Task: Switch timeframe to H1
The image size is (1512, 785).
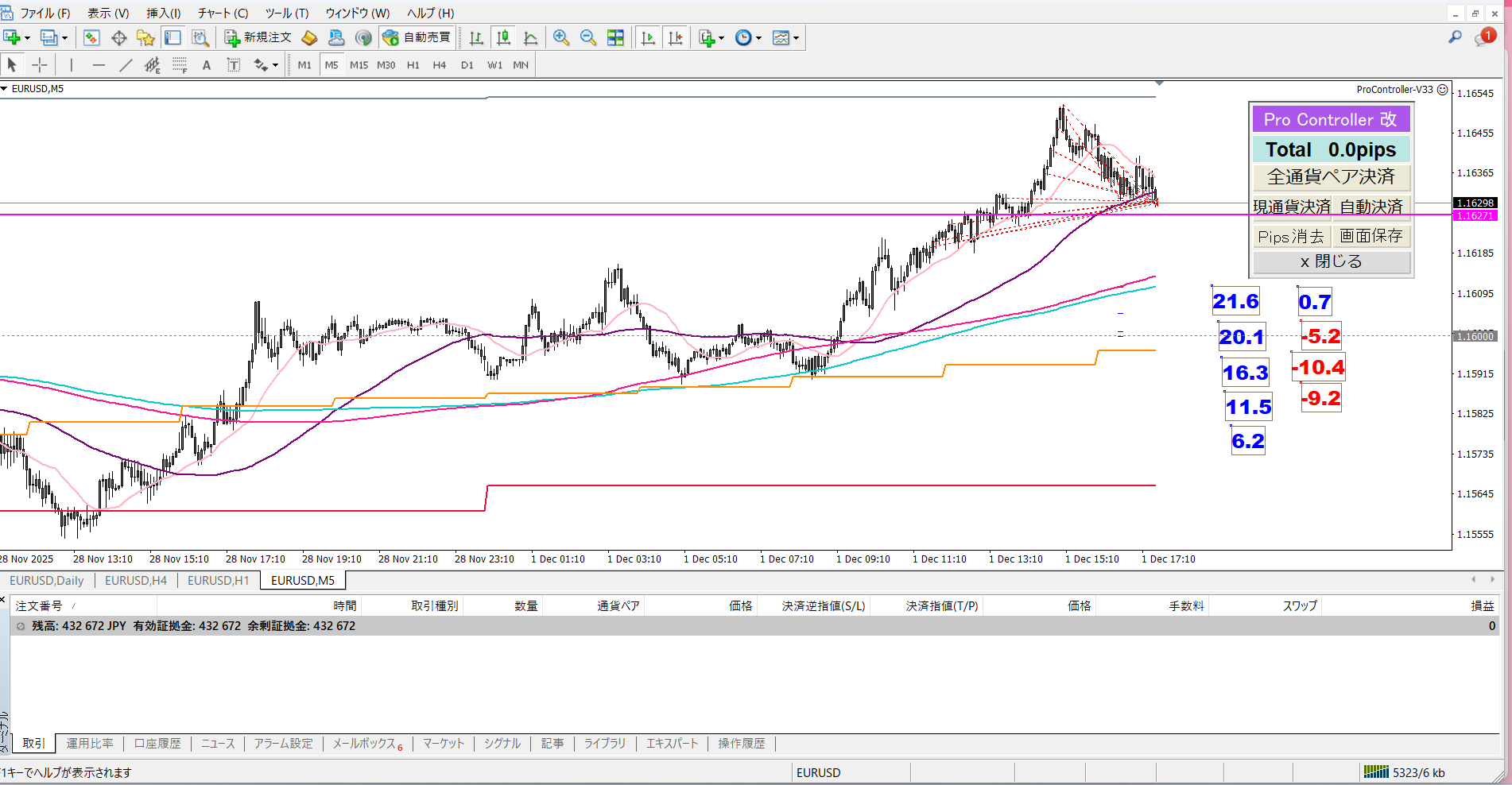Action: pos(413,65)
